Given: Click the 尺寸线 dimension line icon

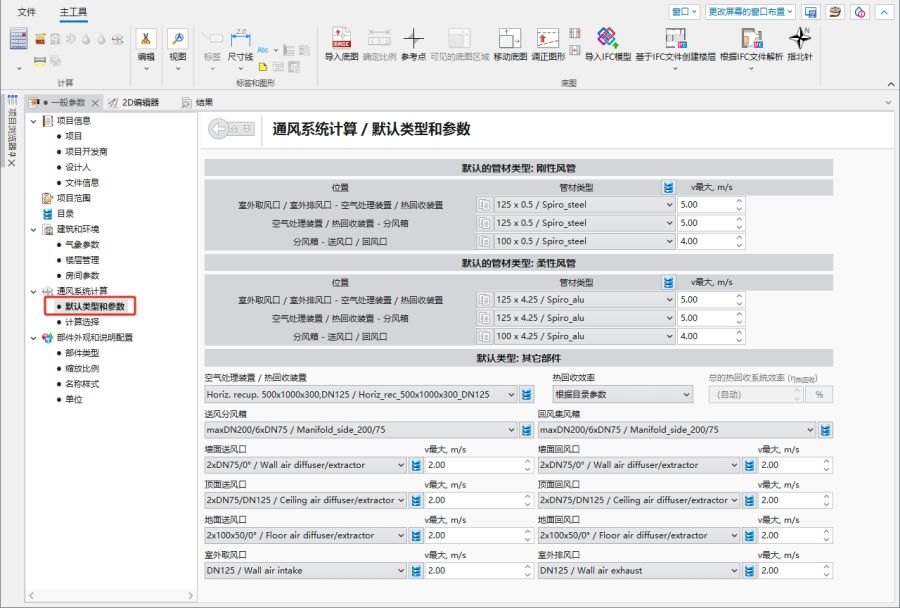Looking at the screenshot, I should point(240,40).
